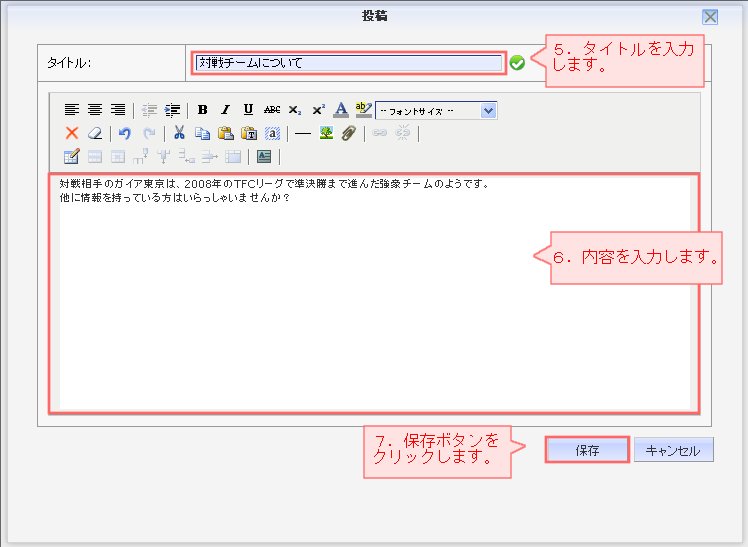Image resolution: width=748 pixels, height=547 pixels.
Task: Toggle underline formatting
Action: [x=248, y=110]
